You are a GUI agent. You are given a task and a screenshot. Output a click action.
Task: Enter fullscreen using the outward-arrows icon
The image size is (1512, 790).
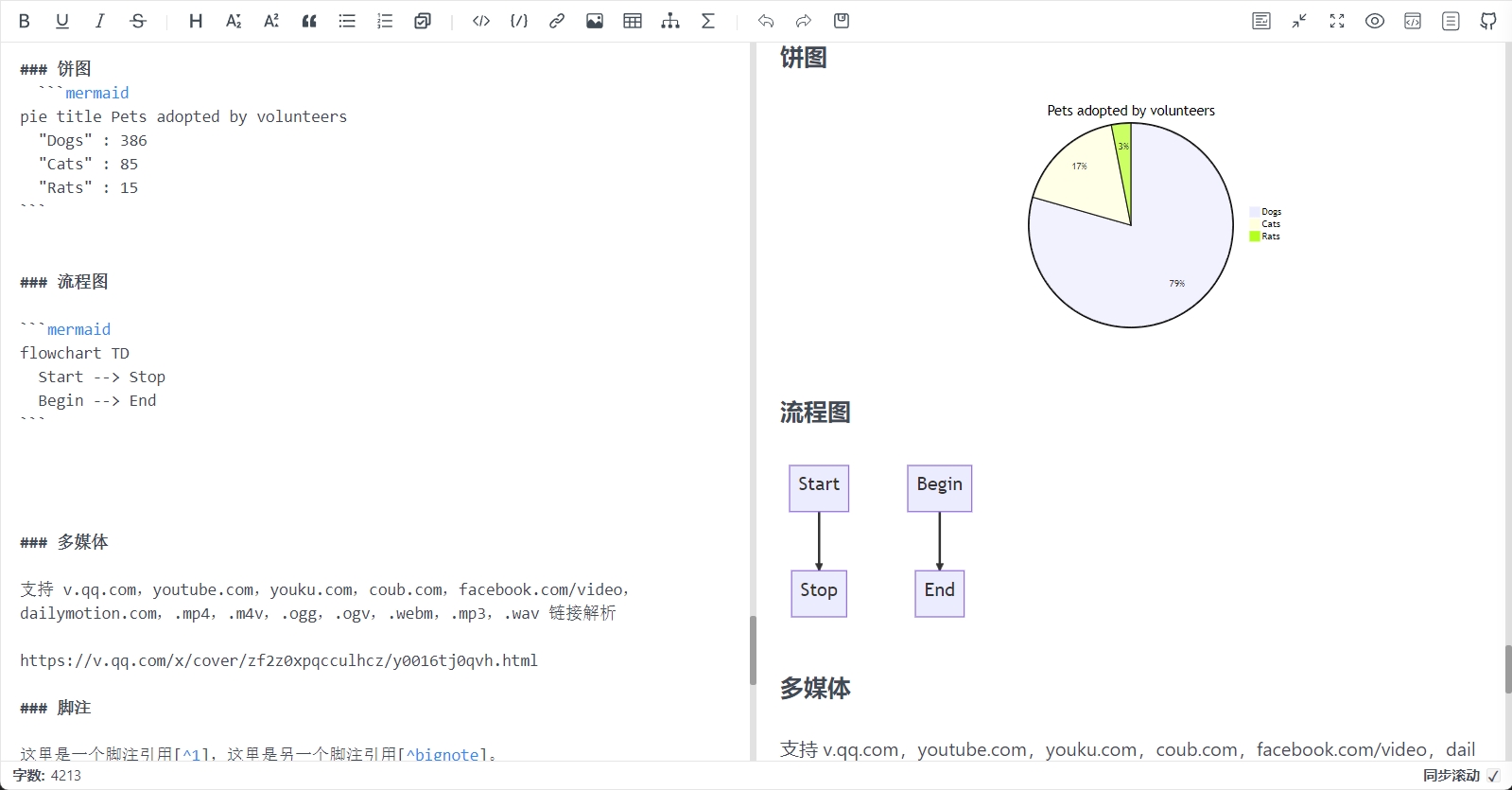[1337, 21]
